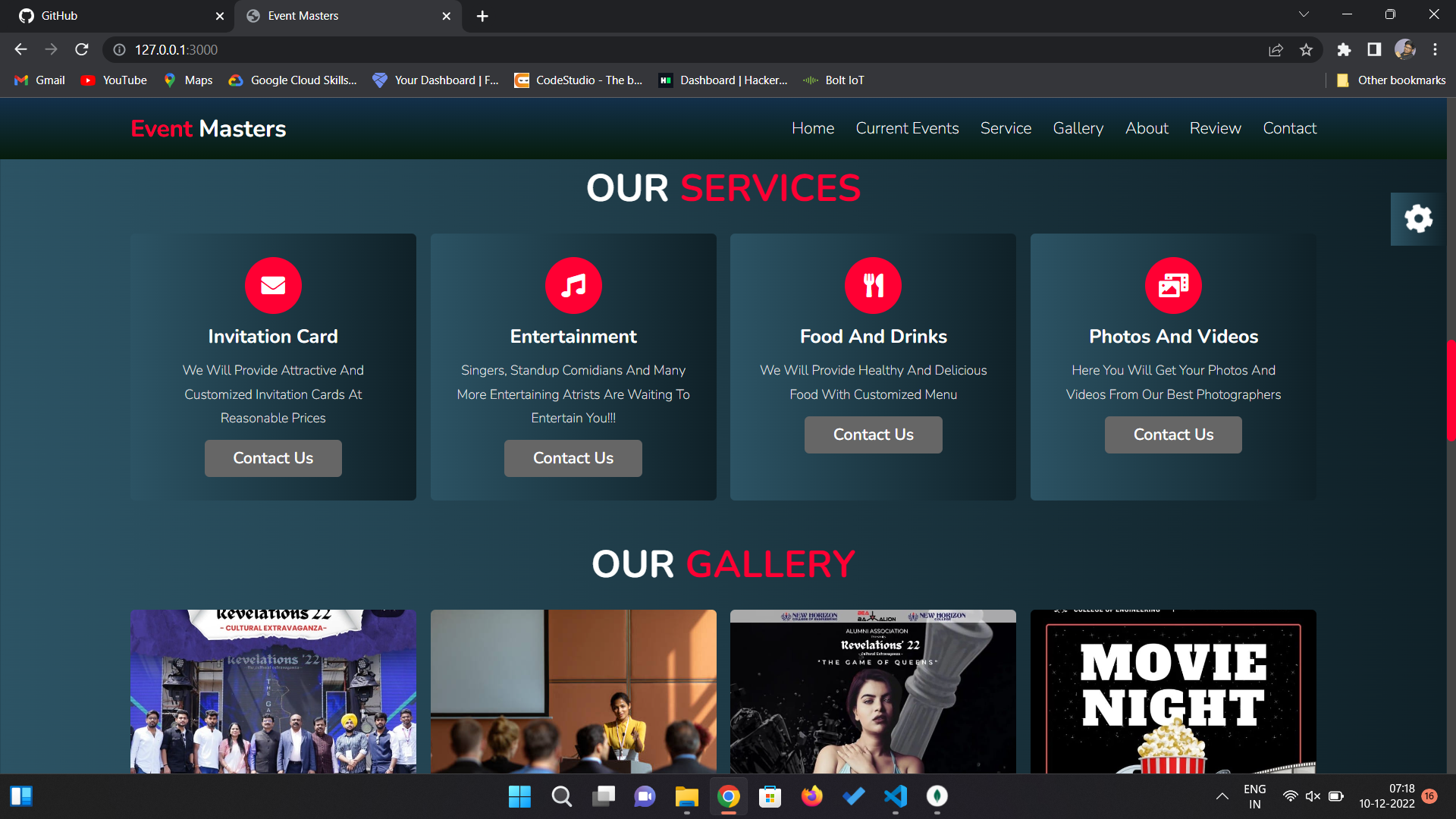1456x819 pixels.
Task: Show hidden system tray icons
Action: coord(1222,796)
